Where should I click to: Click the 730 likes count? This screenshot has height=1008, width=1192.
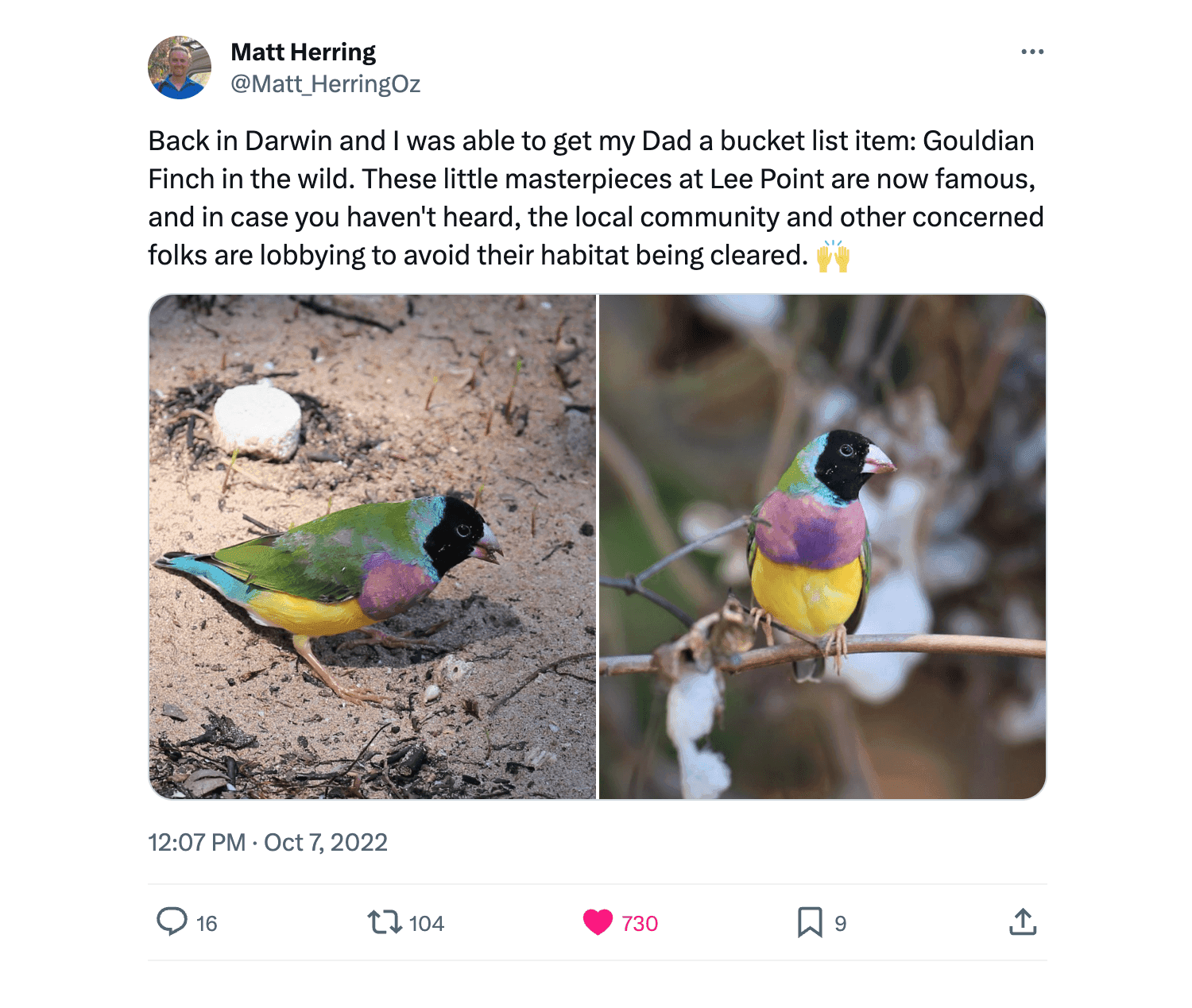[x=640, y=923]
